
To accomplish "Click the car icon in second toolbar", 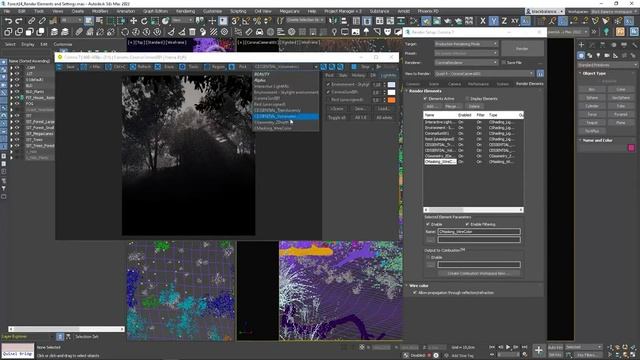I will (x=259, y=31).
